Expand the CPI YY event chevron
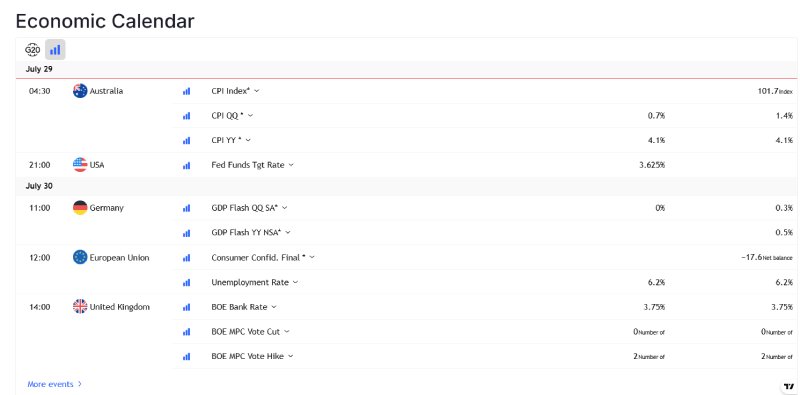Screen dimensions: 800x395 pyautogui.click(x=248, y=140)
